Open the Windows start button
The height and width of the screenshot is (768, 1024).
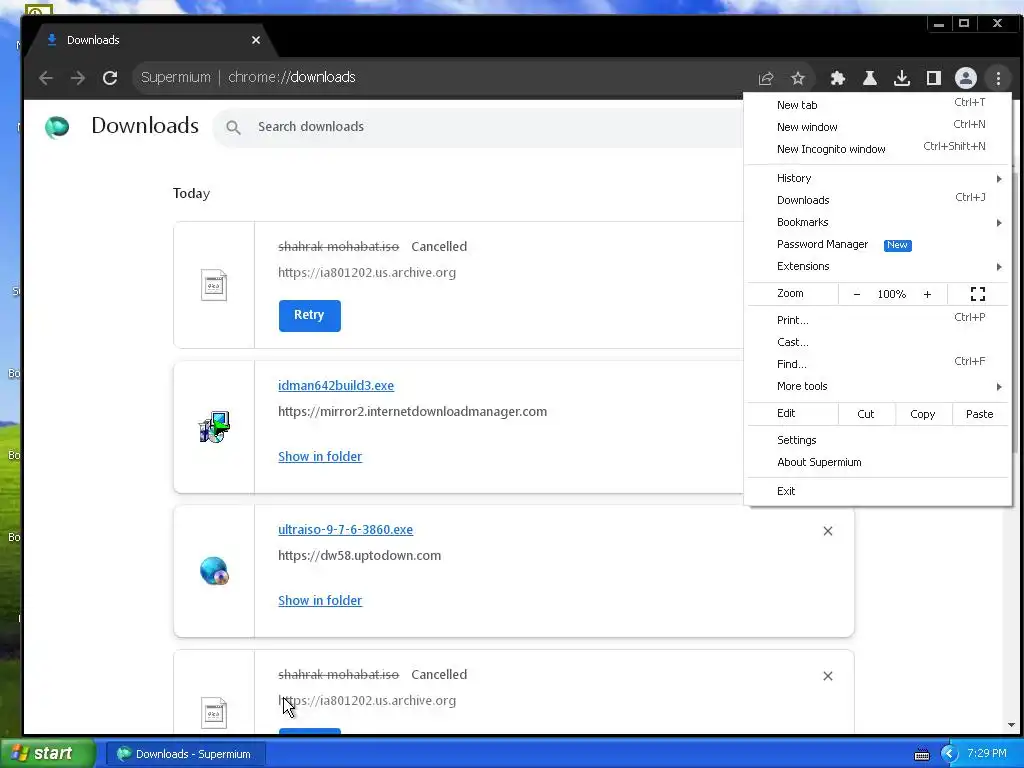click(47, 754)
